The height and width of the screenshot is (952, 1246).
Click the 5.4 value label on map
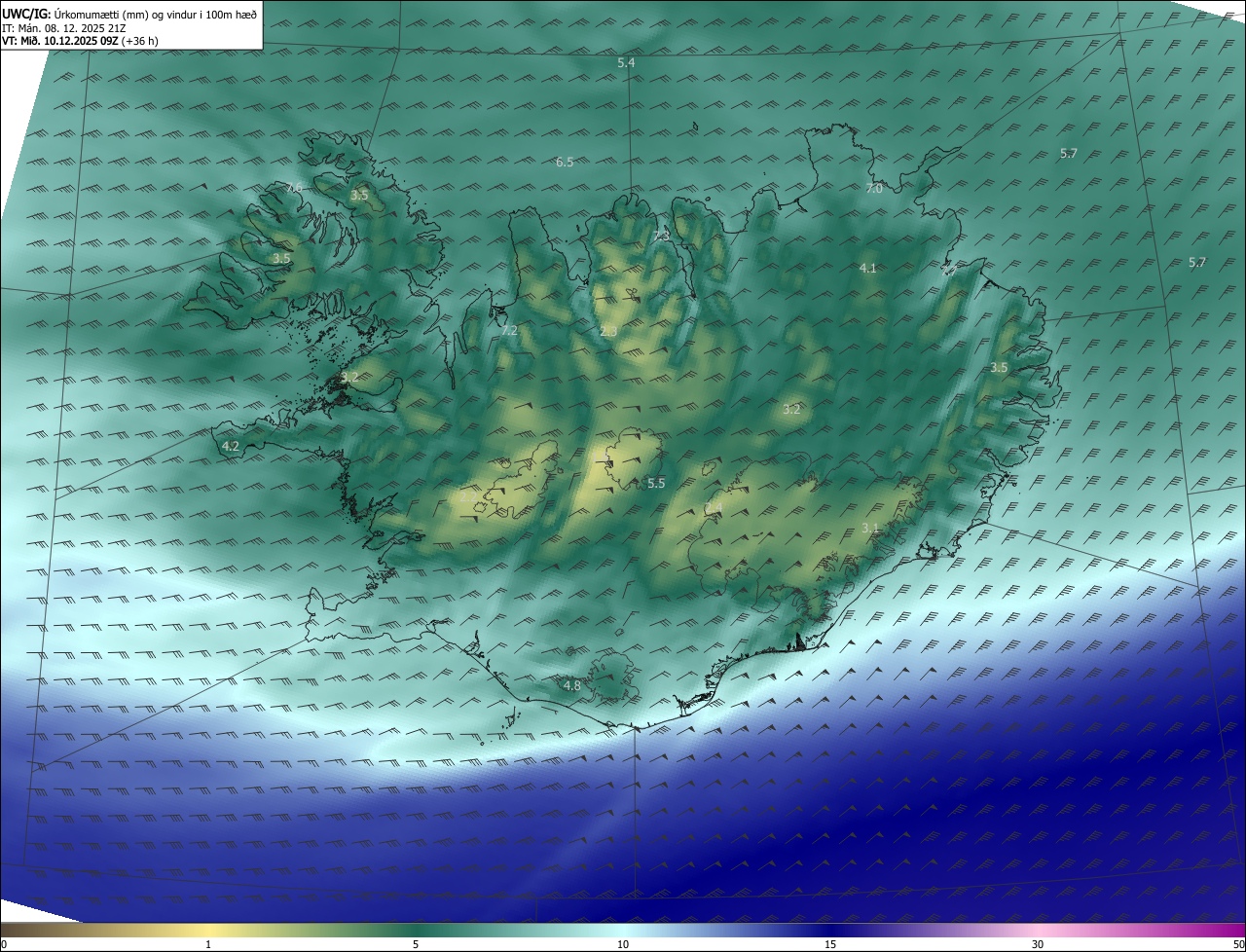pos(626,62)
